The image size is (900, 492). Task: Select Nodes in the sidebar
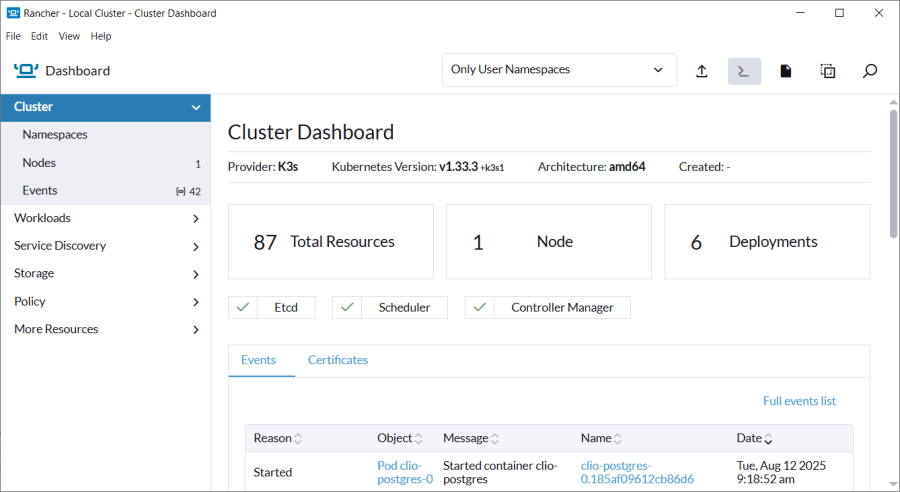[39, 163]
